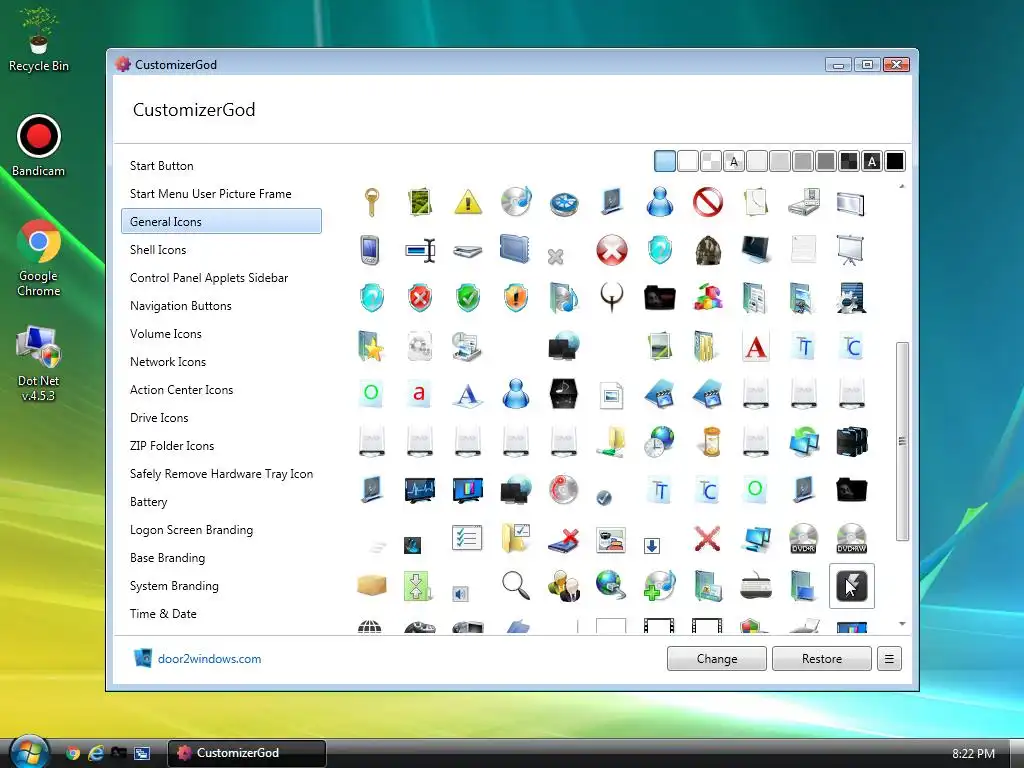Visit the door2windows.com link
Screen dimensions: 1024x768
pyautogui.click(x=209, y=659)
